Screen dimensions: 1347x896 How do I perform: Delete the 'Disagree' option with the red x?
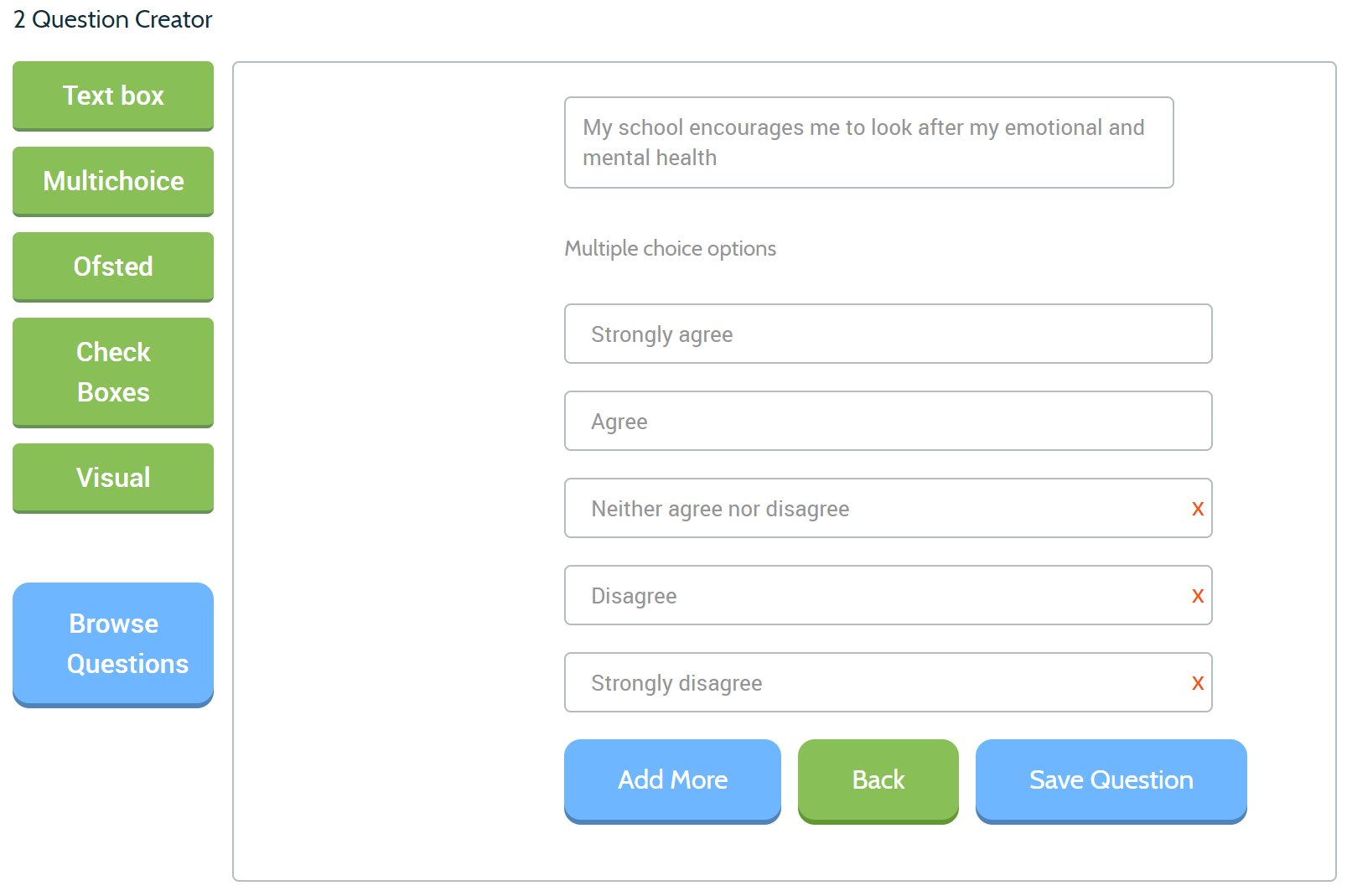(x=1198, y=596)
